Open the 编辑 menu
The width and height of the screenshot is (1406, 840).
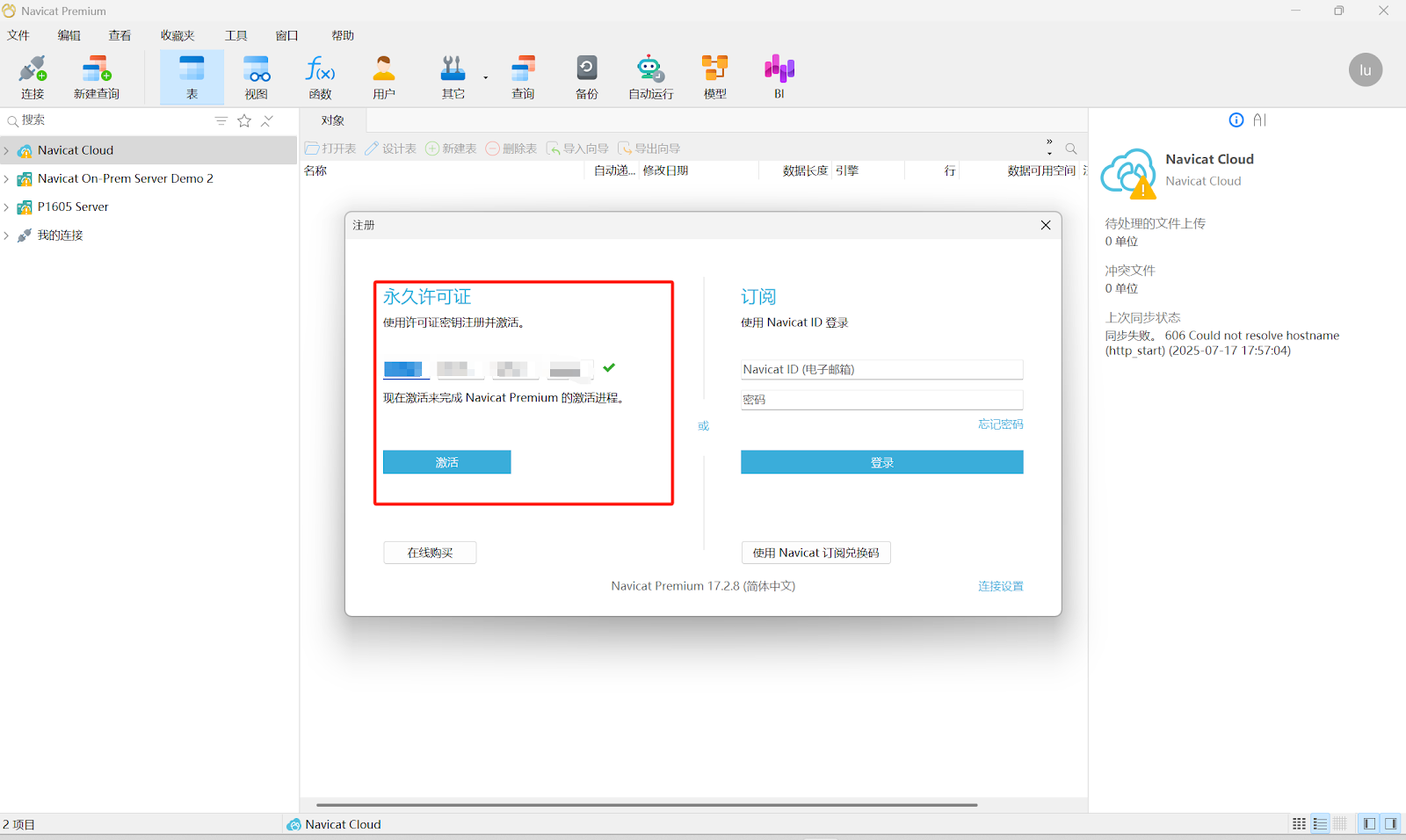coord(69,35)
